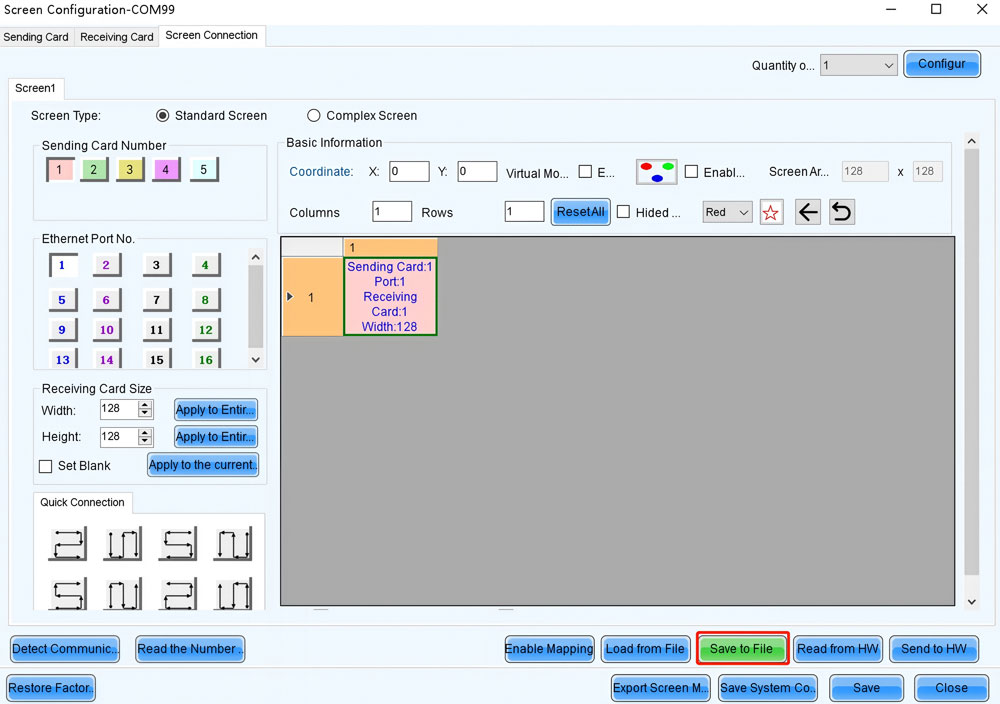Select the Screen1 tab
This screenshot has height=704, width=1000.
[36, 88]
